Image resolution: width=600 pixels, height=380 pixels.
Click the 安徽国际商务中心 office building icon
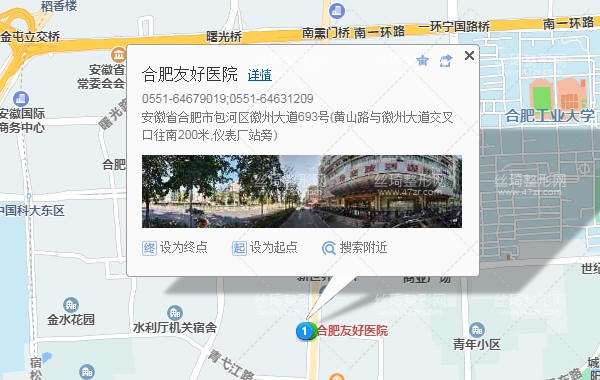(21, 99)
